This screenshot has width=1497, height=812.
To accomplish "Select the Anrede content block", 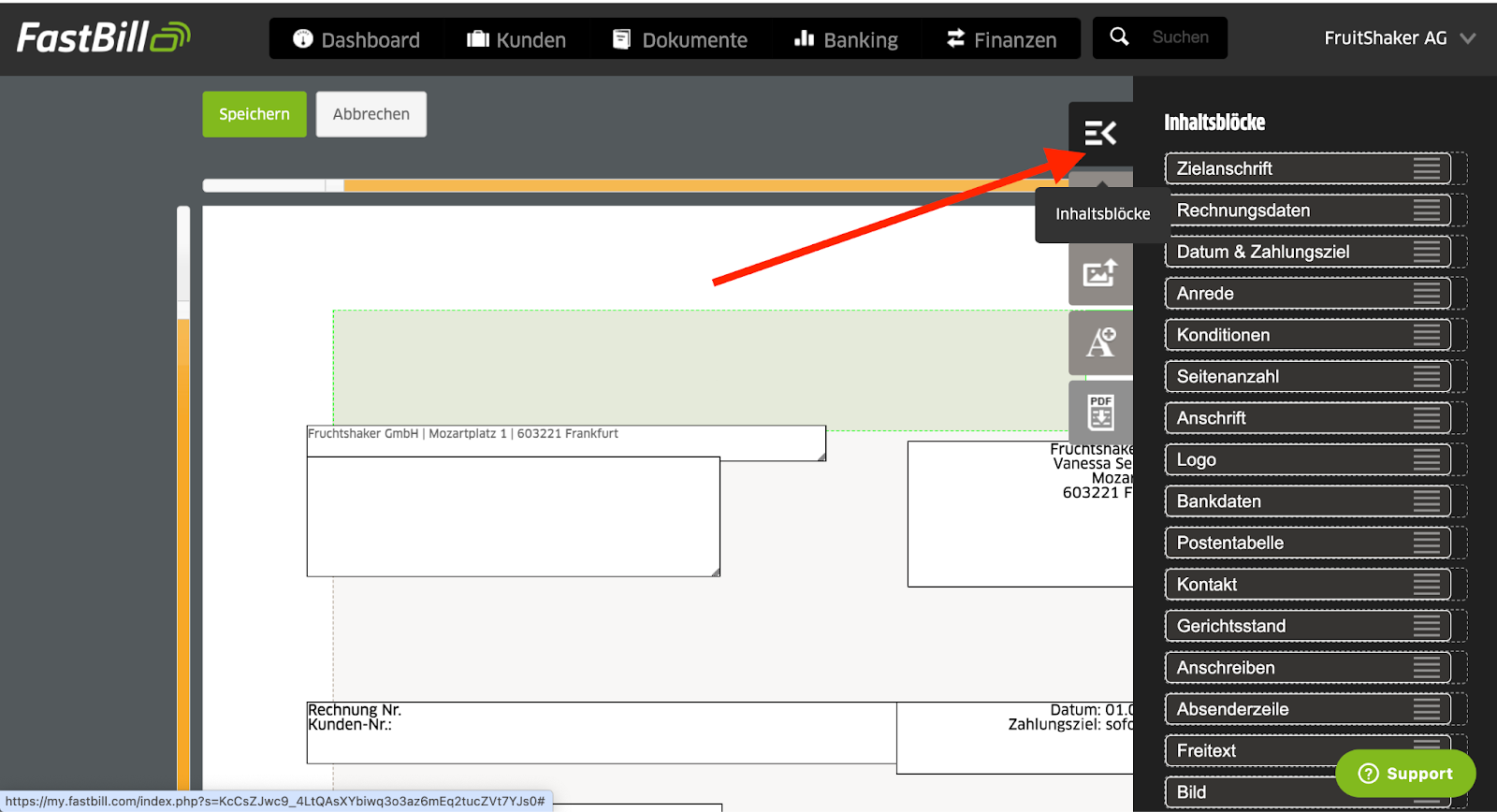I will tap(1307, 294).
